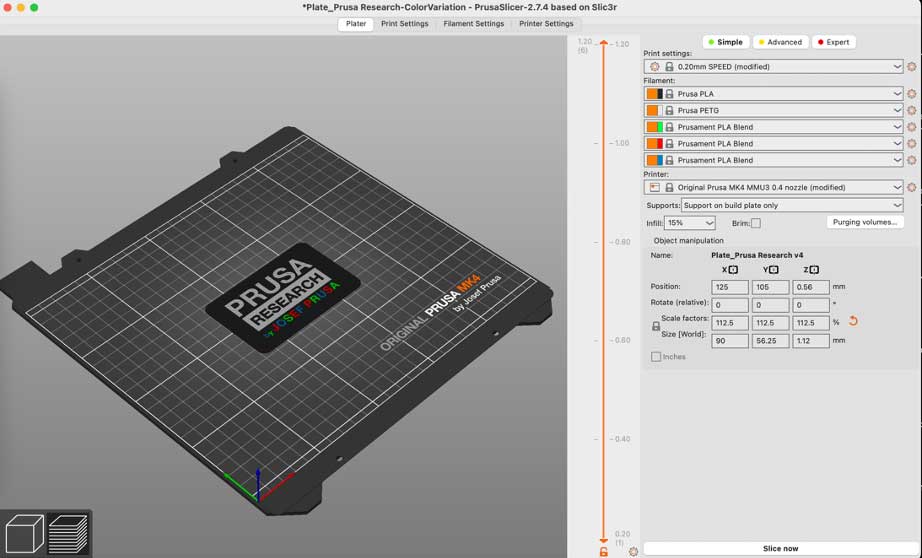The image size is (922, 558).
Task: Click the blue Prusament PLA Blend swatch
Action: (x=654, y=160)
